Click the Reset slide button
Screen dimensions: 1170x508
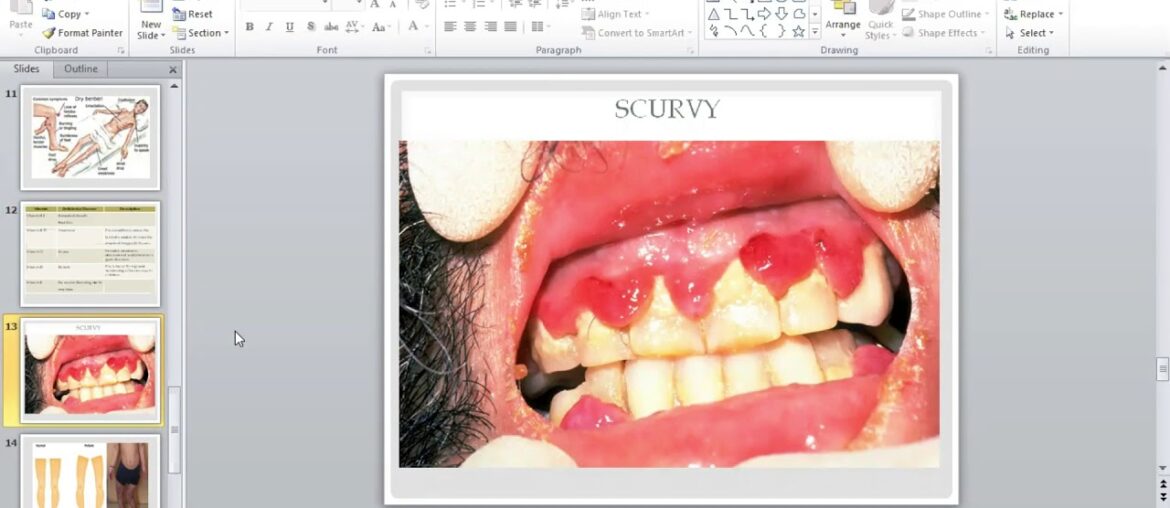point(193,15)
